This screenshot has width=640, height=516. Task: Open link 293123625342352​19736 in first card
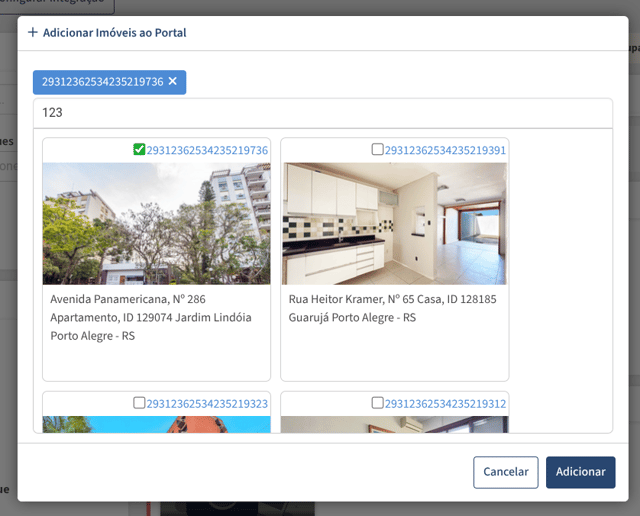point(207,150)
